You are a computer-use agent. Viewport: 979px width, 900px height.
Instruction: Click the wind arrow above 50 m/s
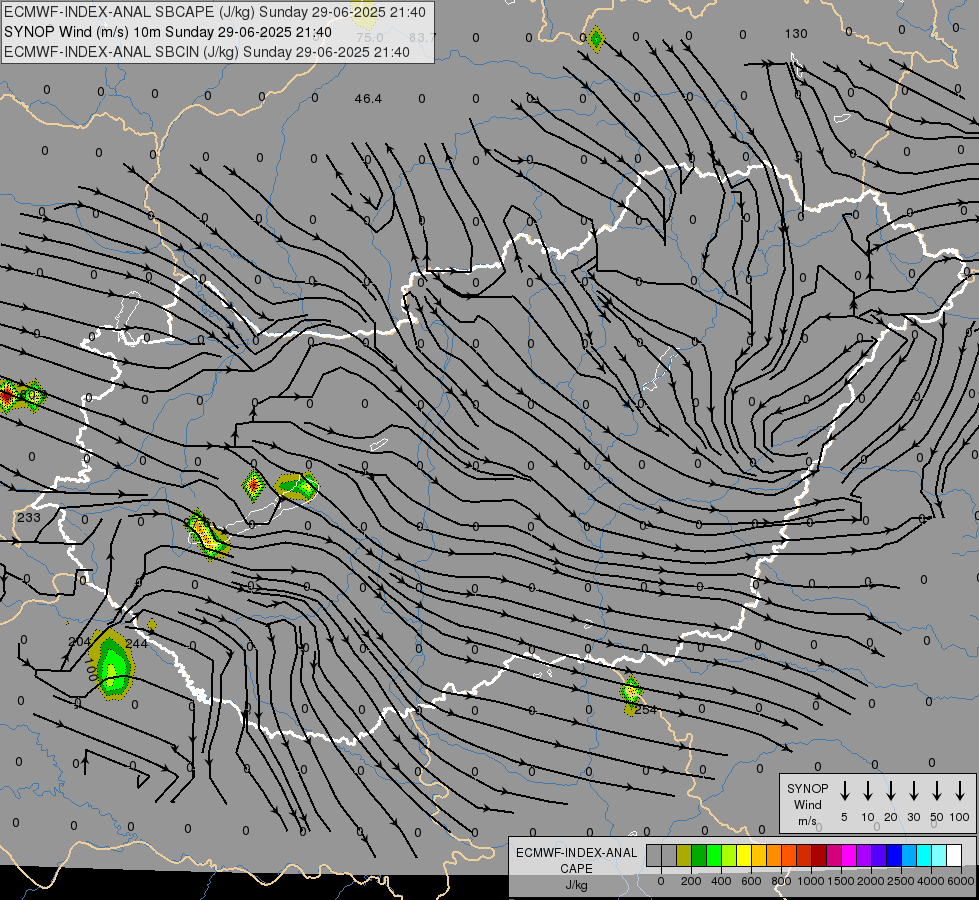point(937,790)
